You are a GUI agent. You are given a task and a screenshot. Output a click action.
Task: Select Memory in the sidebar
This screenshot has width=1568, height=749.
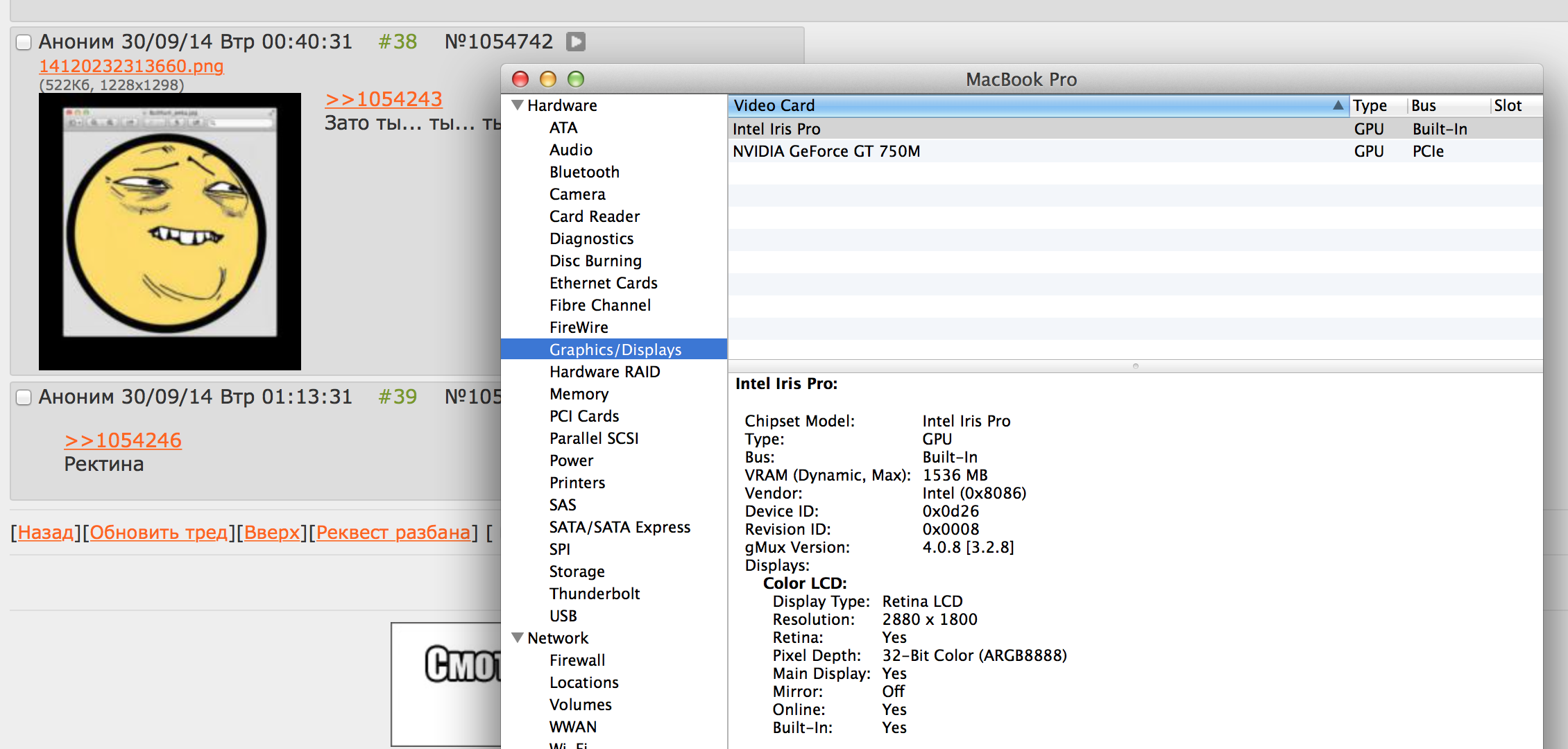579,394
